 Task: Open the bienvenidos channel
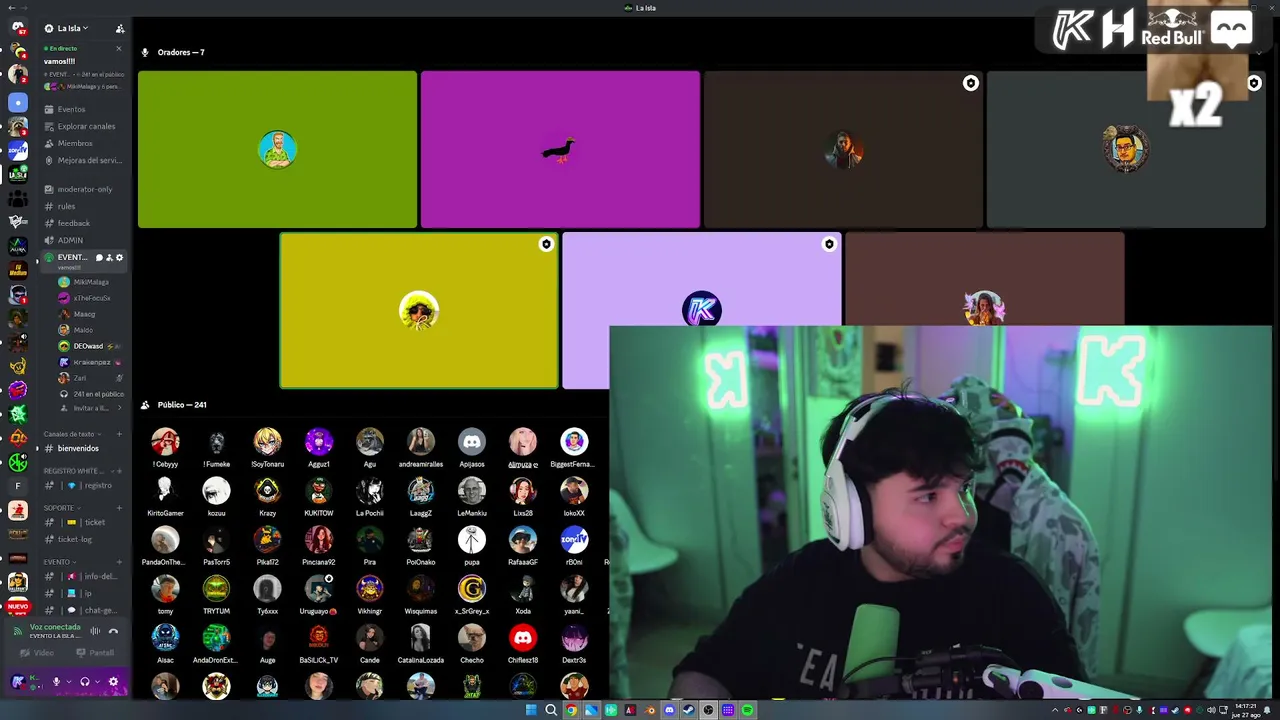[80, 448]
